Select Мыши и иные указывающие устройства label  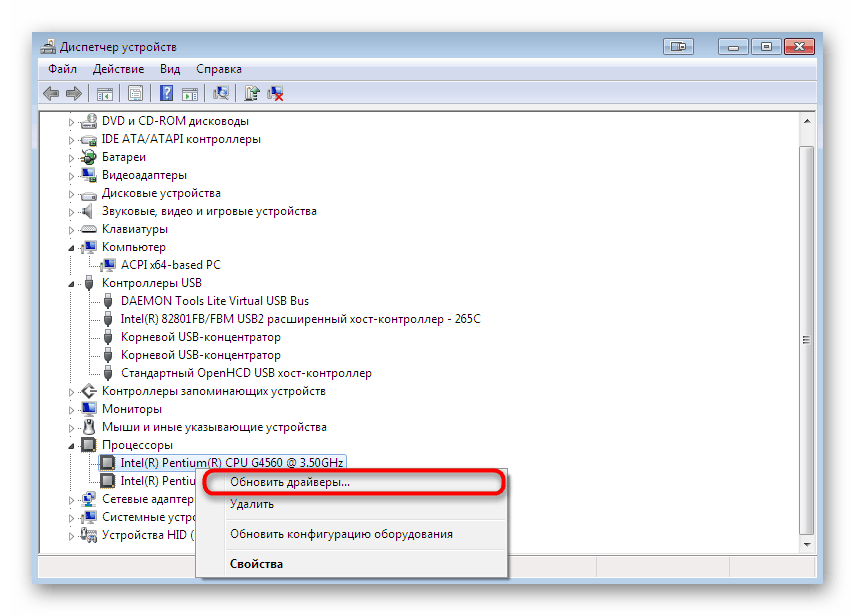coord(214,427)
